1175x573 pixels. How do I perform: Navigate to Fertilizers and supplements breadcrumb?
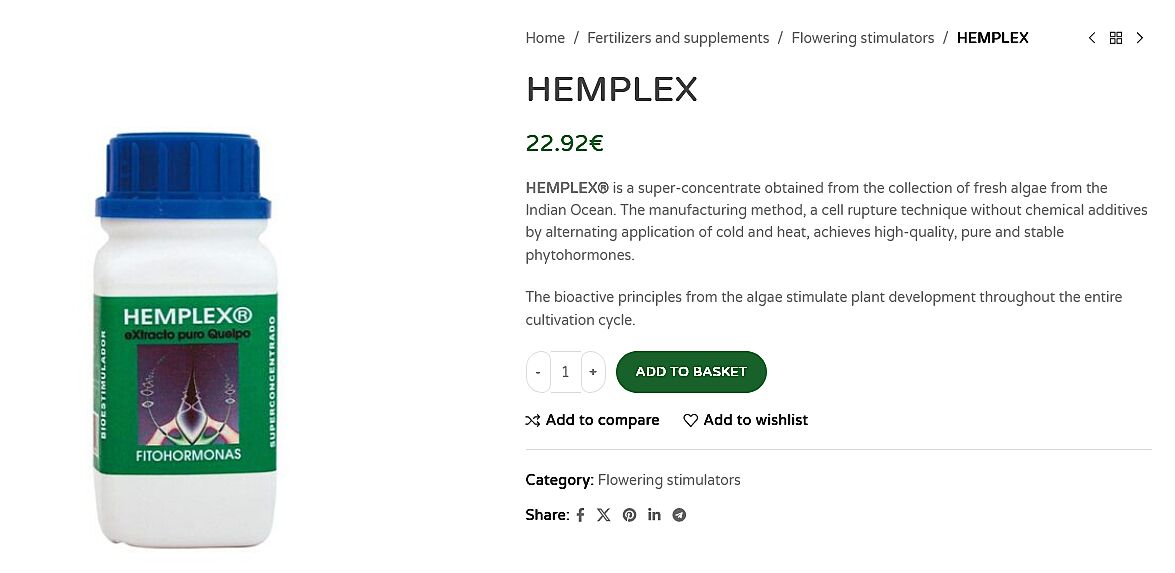[678, 38]
